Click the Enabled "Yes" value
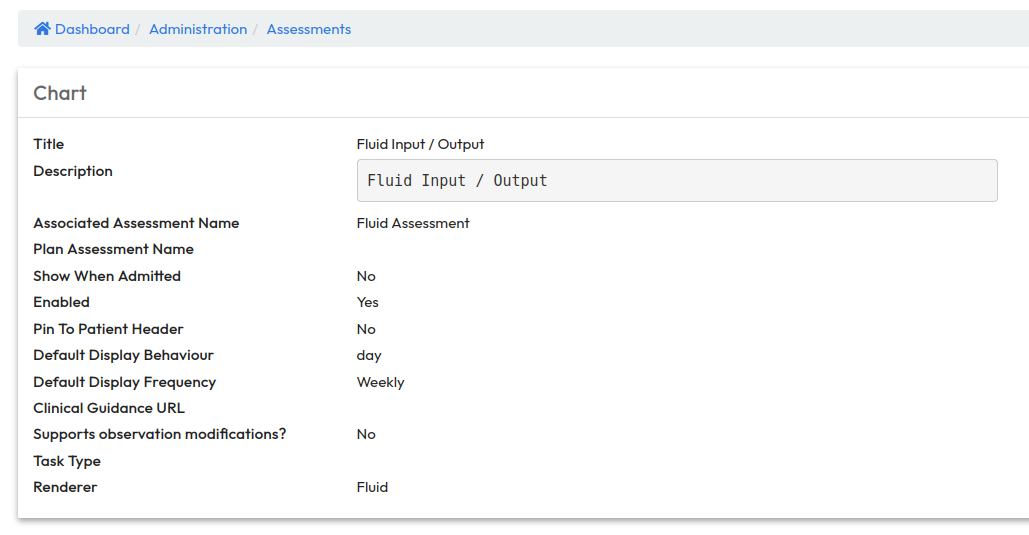 [x=368, y=302]
